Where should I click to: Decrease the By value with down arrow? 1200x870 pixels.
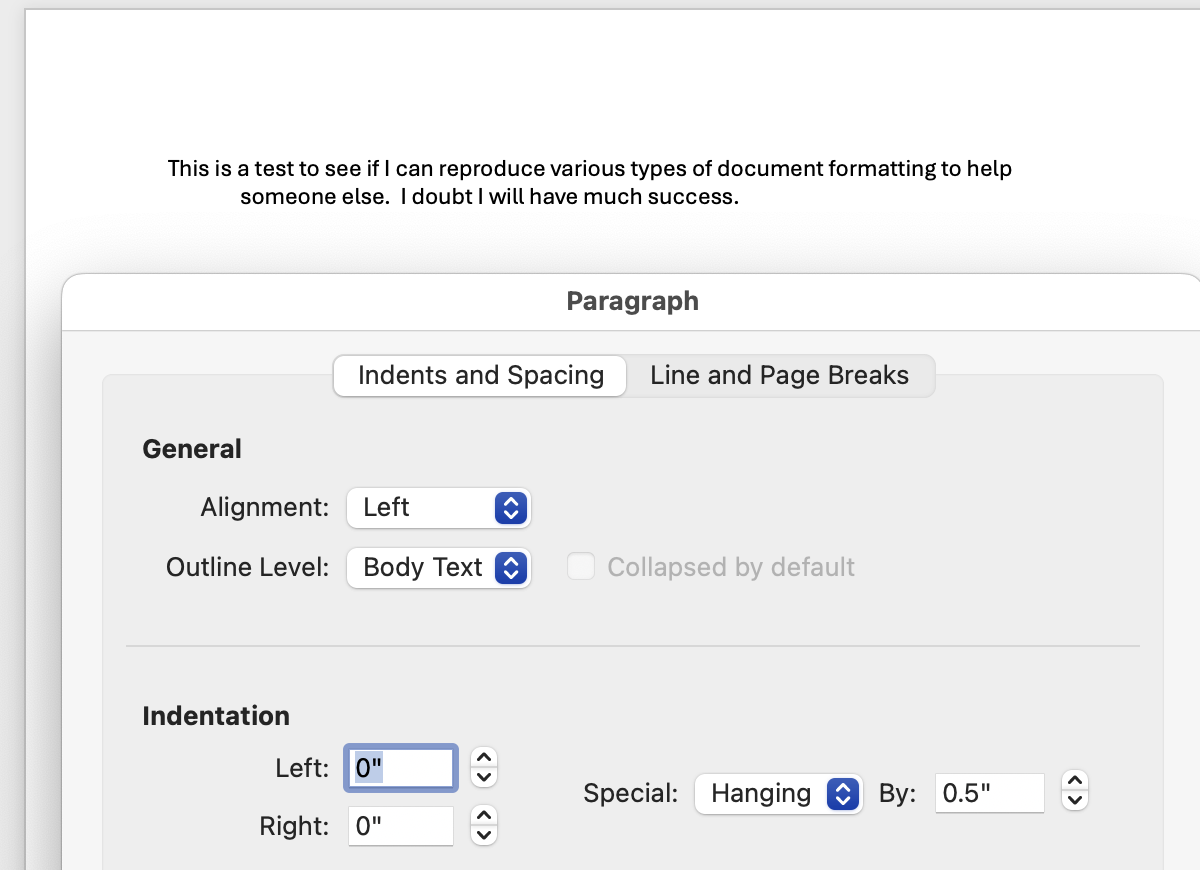coord(1075,802)
